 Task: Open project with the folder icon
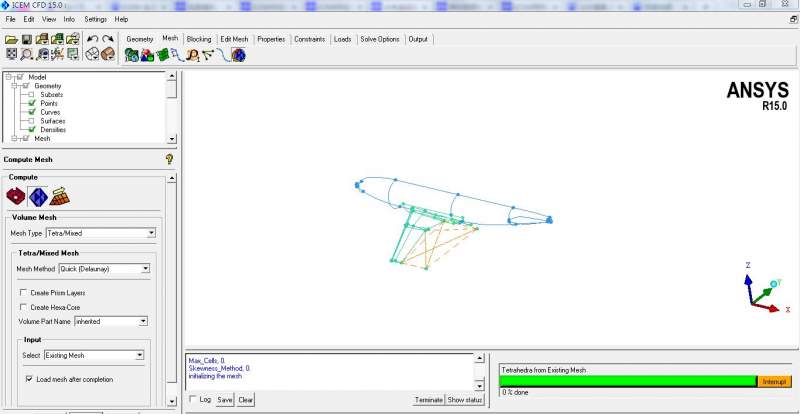(x=11, y=39)
